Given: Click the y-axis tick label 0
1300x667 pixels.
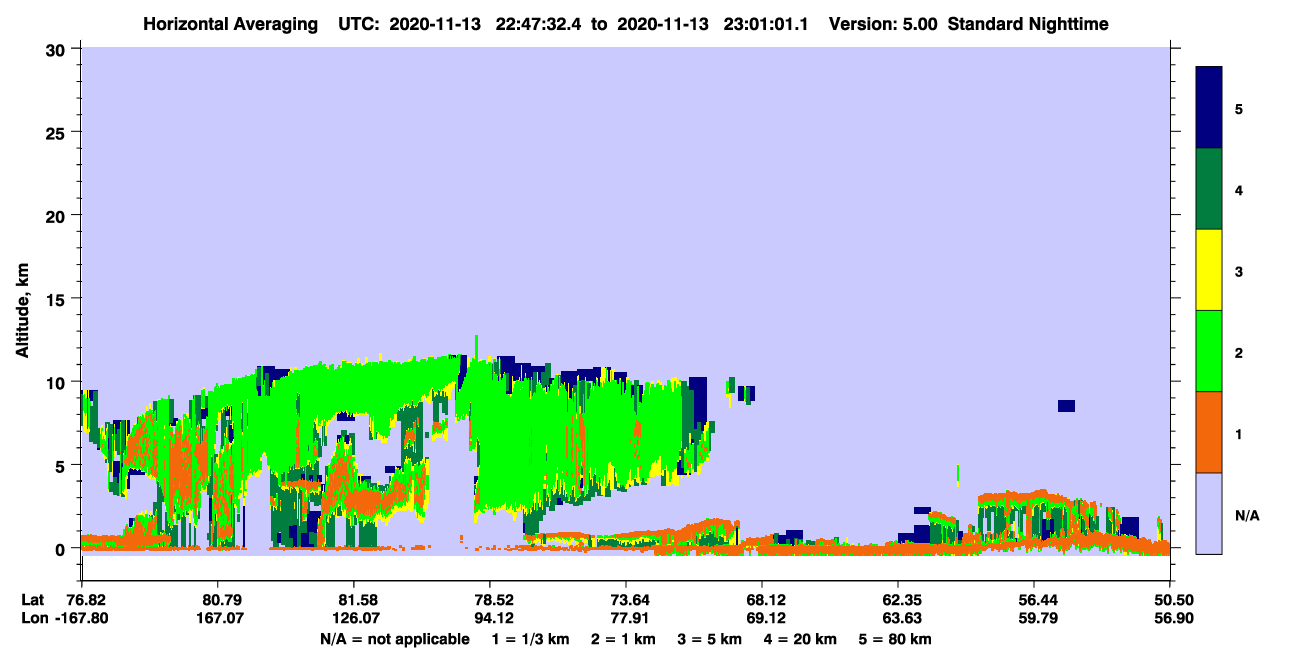Looking at the screenshot, I should pos(63,549).
